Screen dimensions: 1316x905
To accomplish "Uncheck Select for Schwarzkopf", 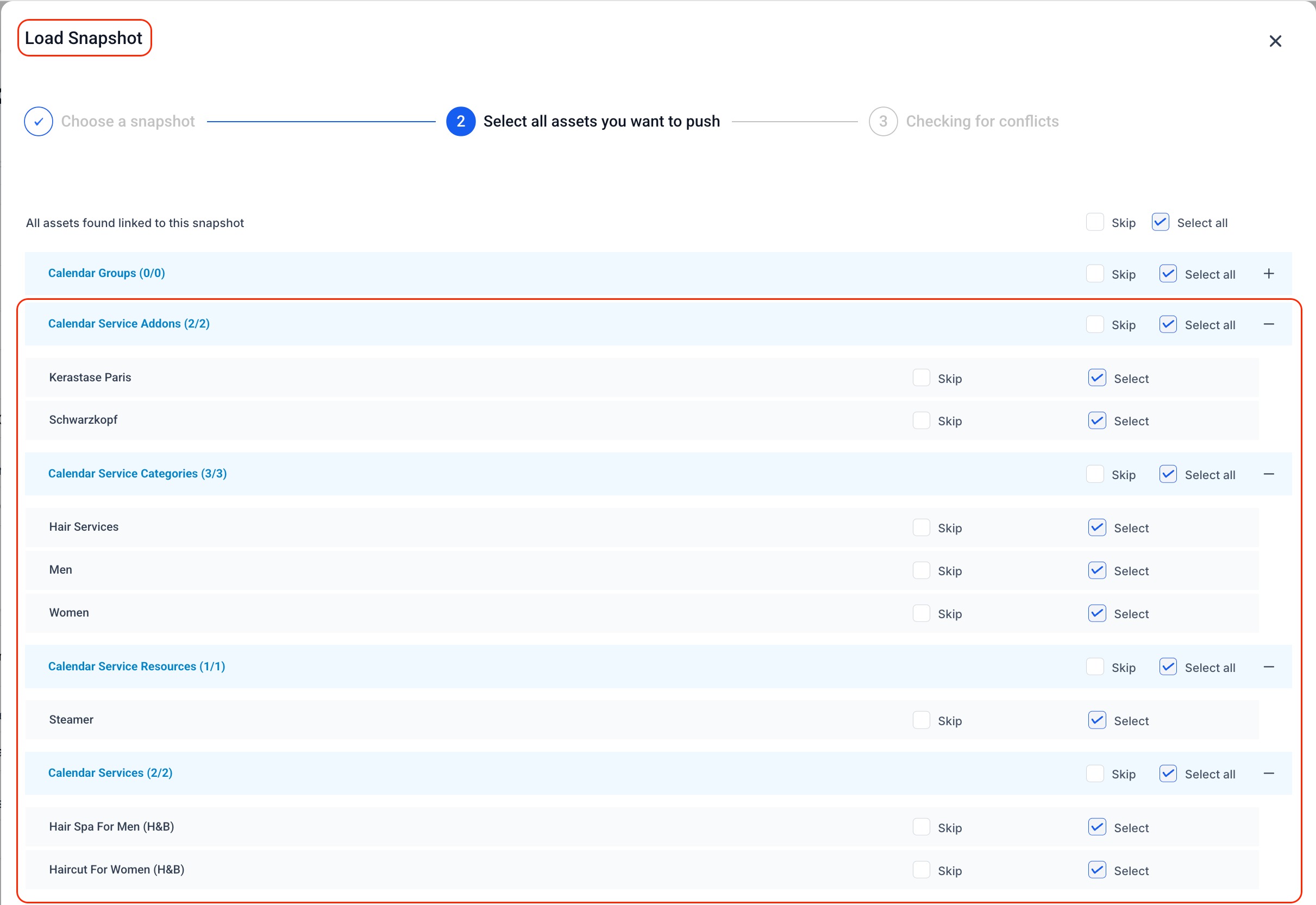I will (1096, 421).
